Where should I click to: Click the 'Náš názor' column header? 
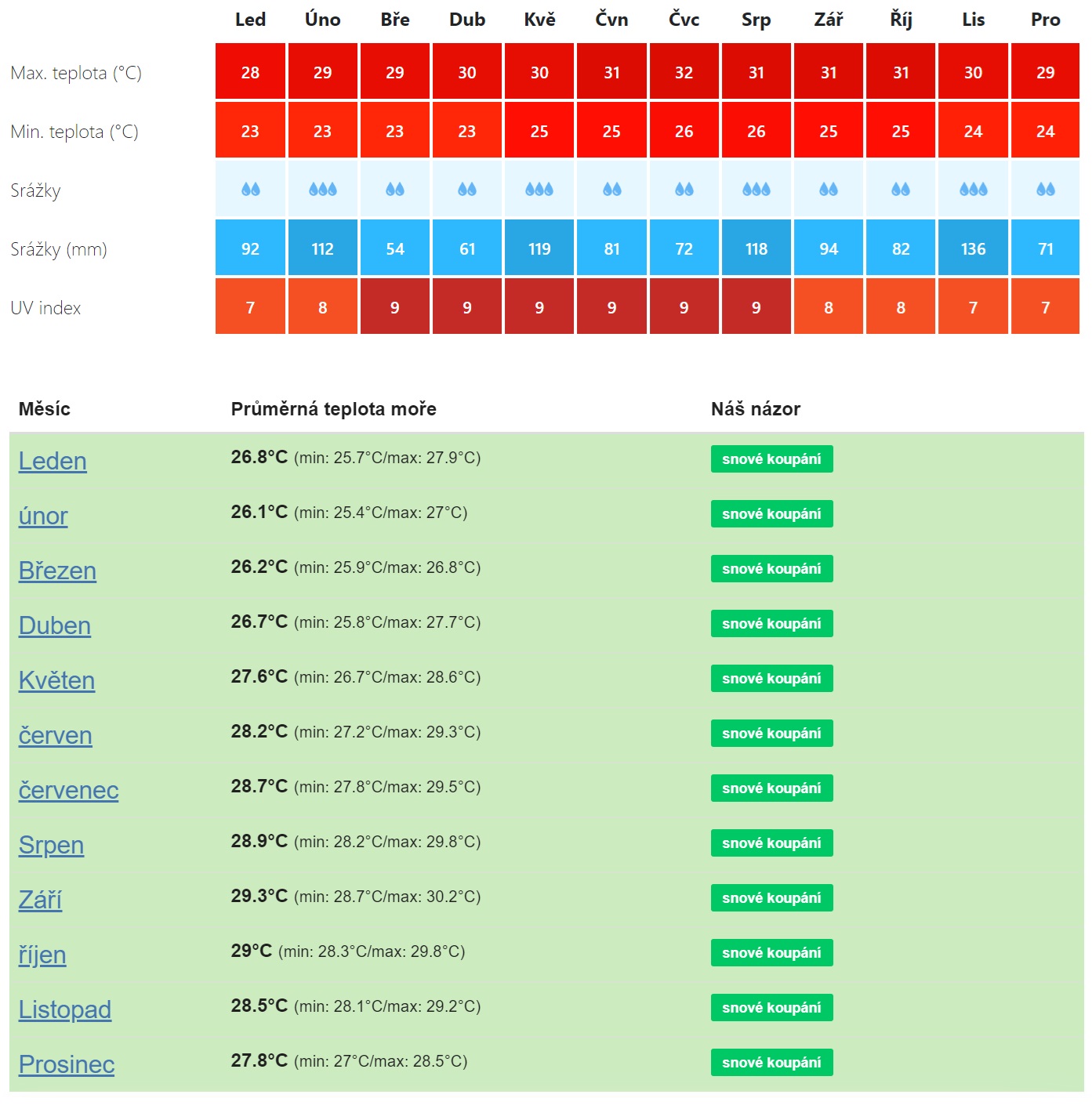[756, 409]
